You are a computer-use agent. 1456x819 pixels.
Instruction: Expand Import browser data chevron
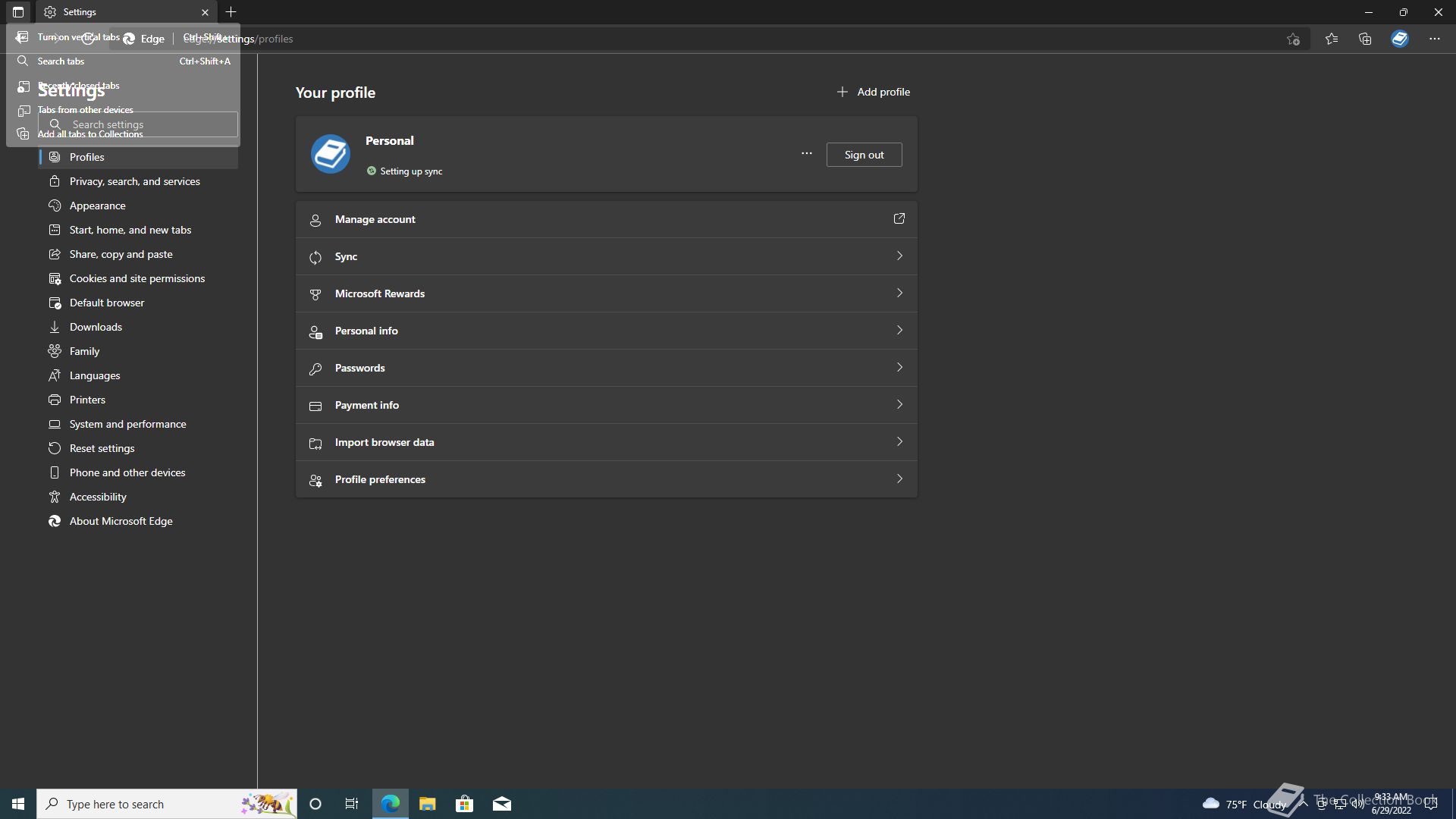point(899,442)
